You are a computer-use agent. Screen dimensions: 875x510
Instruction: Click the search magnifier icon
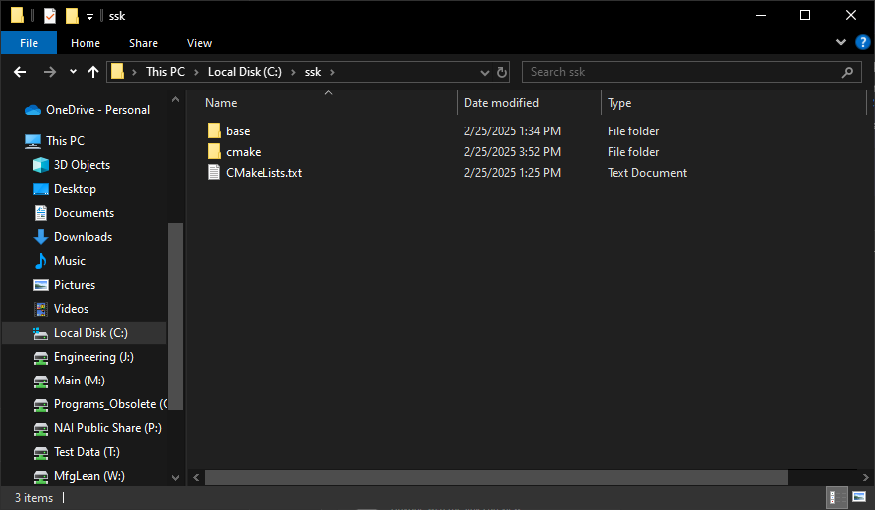(847, 72)
